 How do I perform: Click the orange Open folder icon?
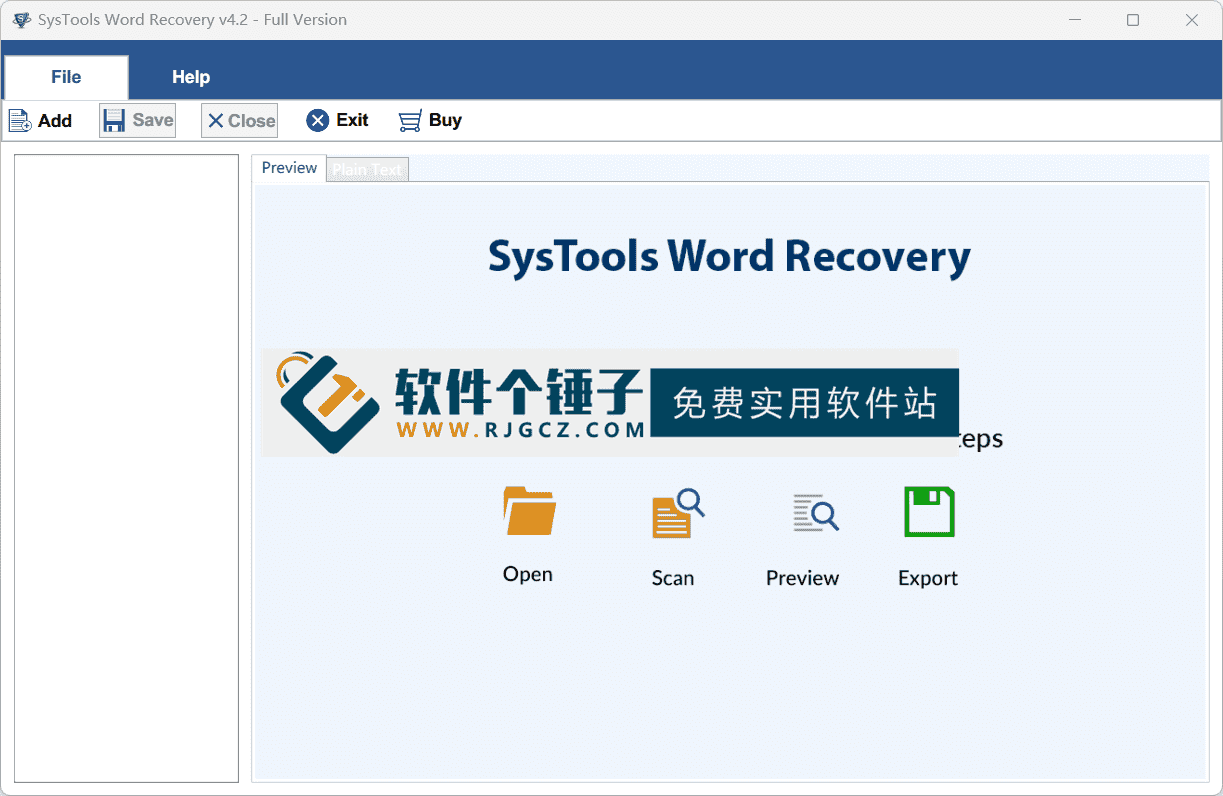(x=527, y=511)
